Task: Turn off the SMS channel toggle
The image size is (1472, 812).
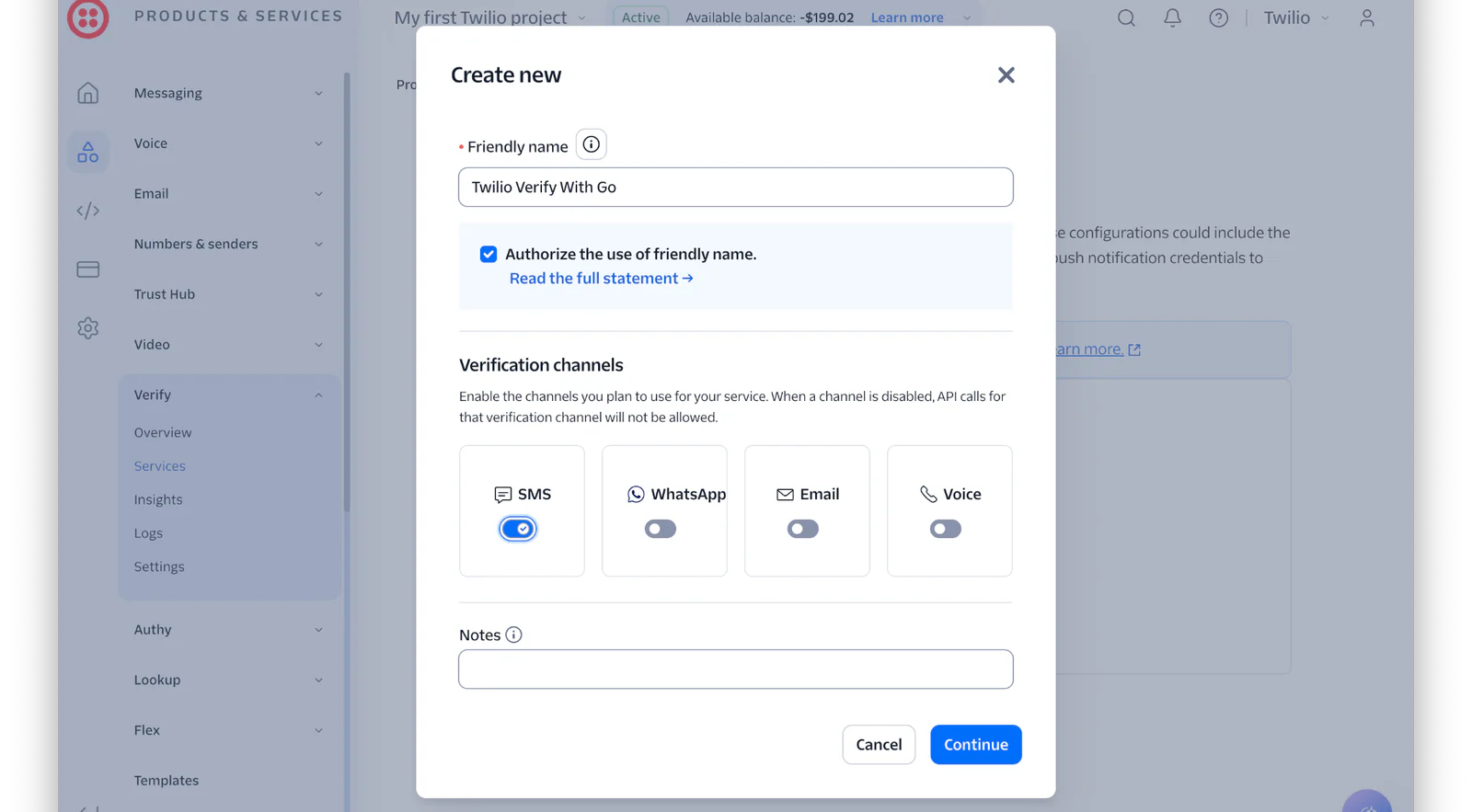Action: click(518, 529)
